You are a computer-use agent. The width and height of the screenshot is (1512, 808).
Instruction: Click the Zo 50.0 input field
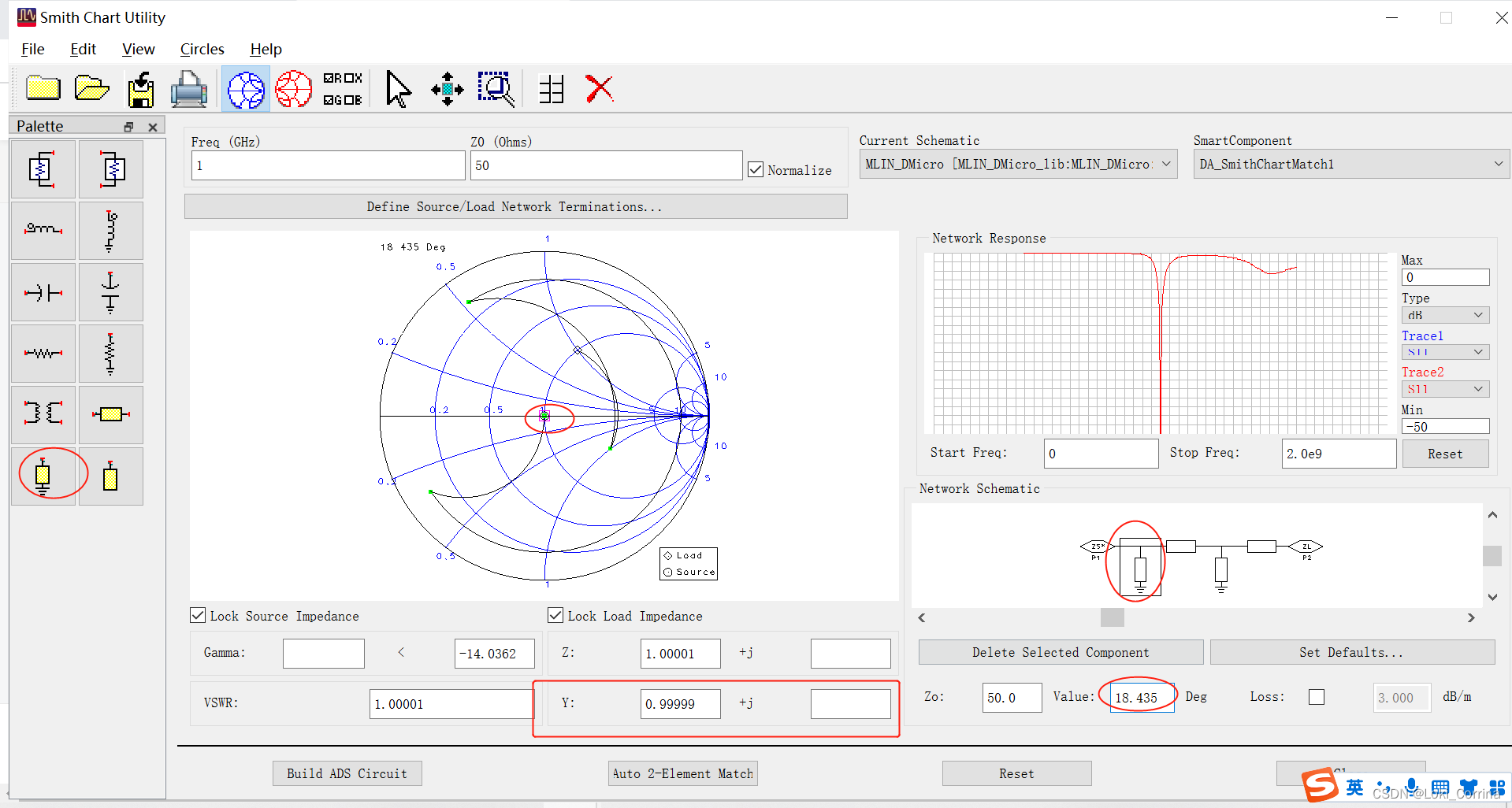click(x=1012, y=698)
